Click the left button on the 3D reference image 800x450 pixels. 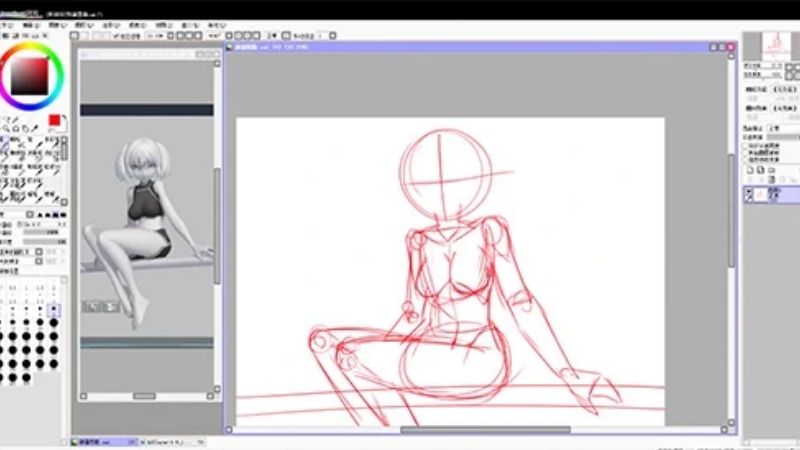[x=92, y=307]
